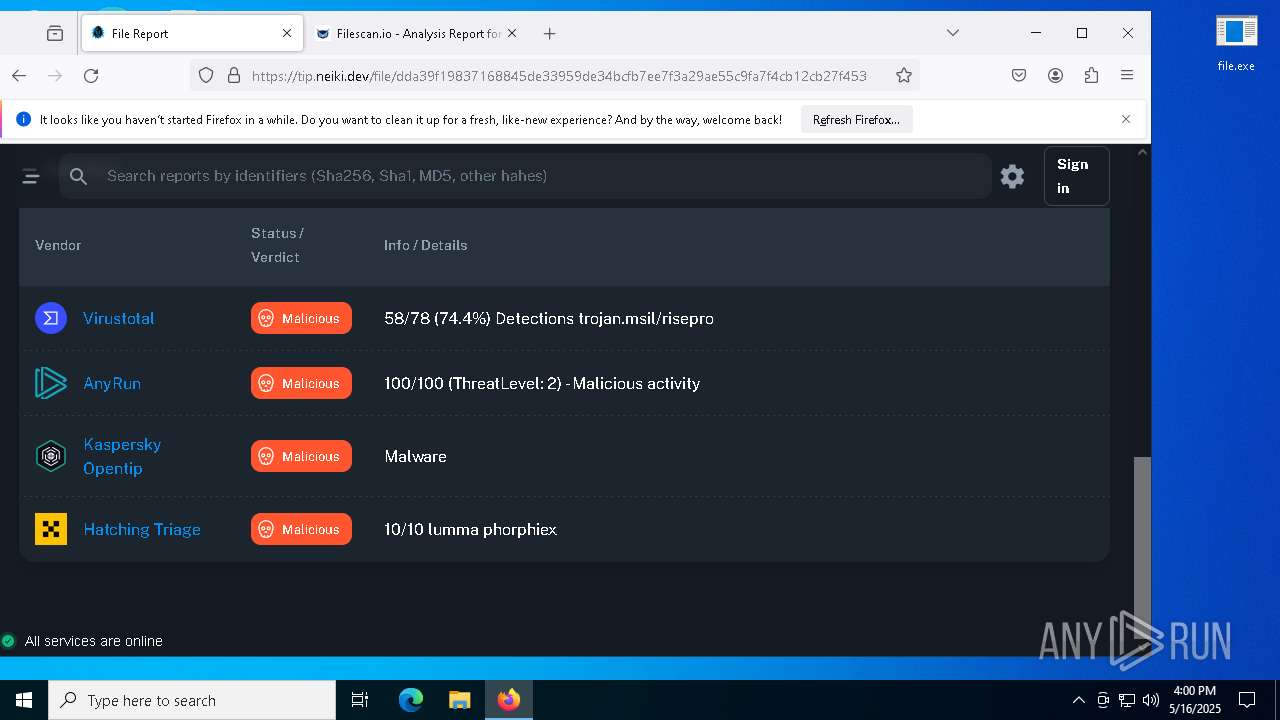Click the Hatching Triage logo

point(51,529)
